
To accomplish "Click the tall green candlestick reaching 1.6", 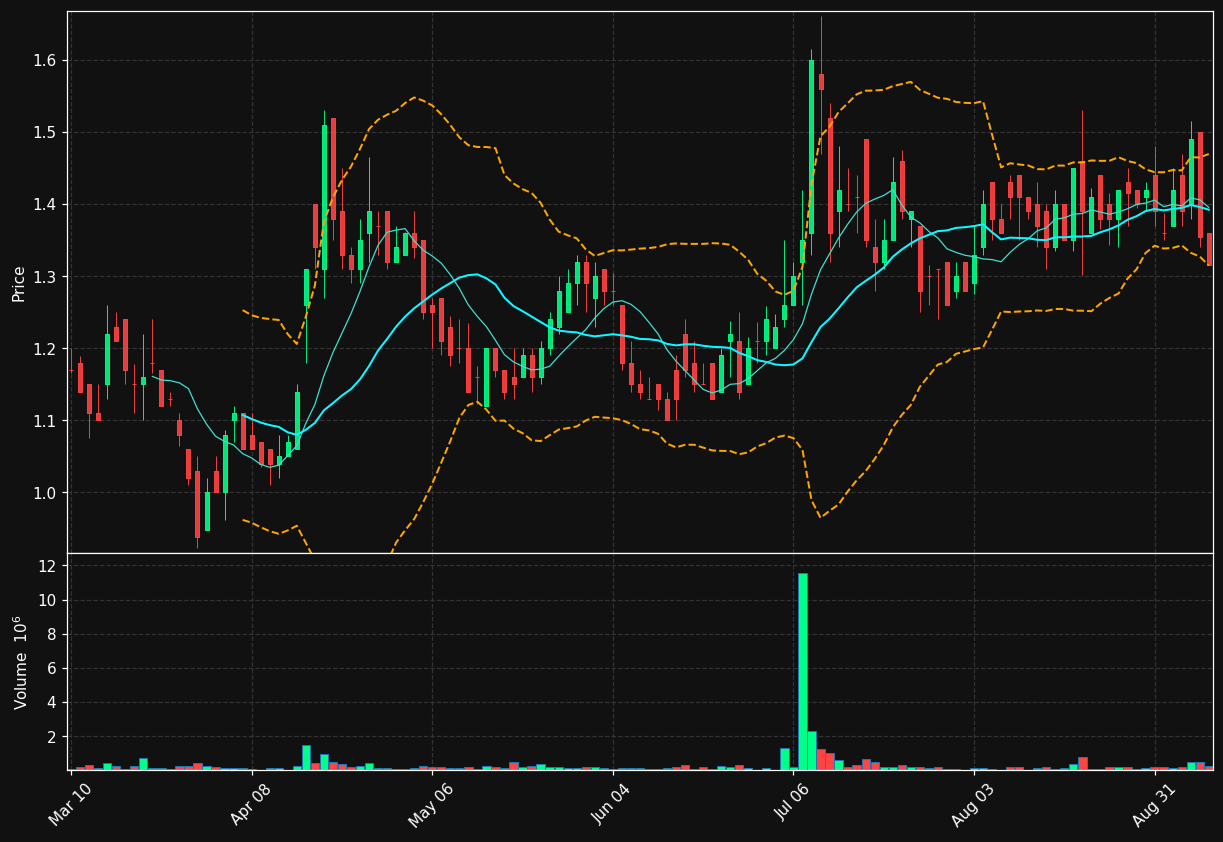I will pos(811,147).
